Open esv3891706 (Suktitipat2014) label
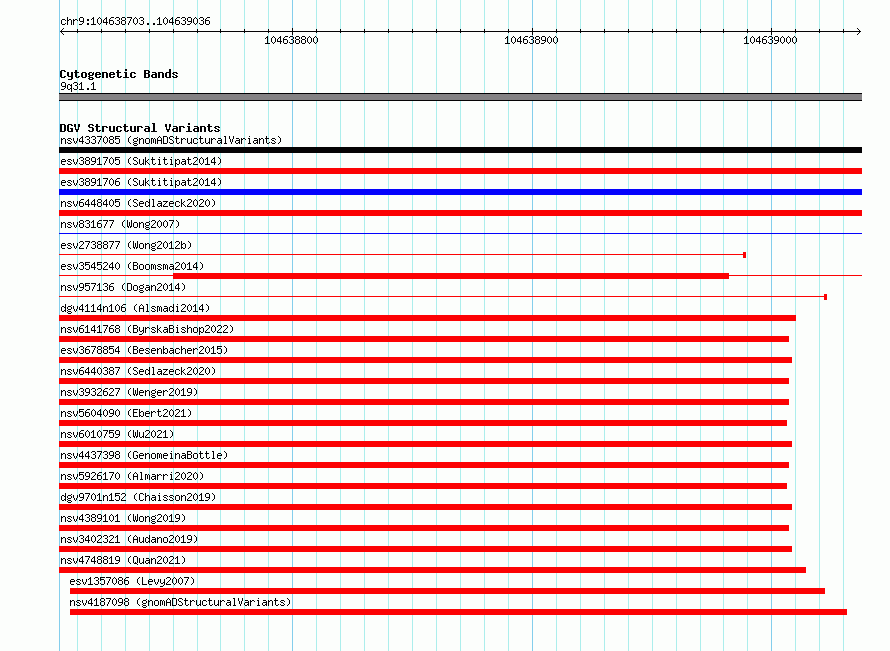 141,182
